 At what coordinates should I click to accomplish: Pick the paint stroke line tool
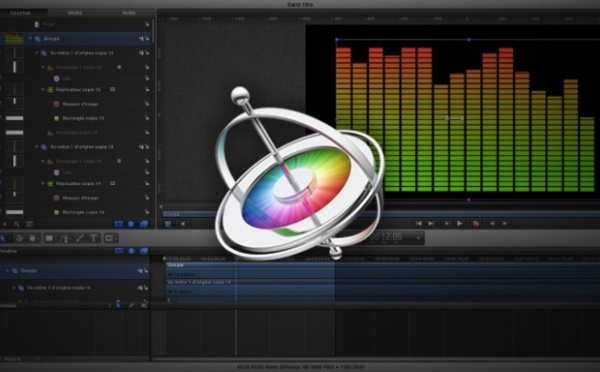pyautogui.click(x=80, y=238)
